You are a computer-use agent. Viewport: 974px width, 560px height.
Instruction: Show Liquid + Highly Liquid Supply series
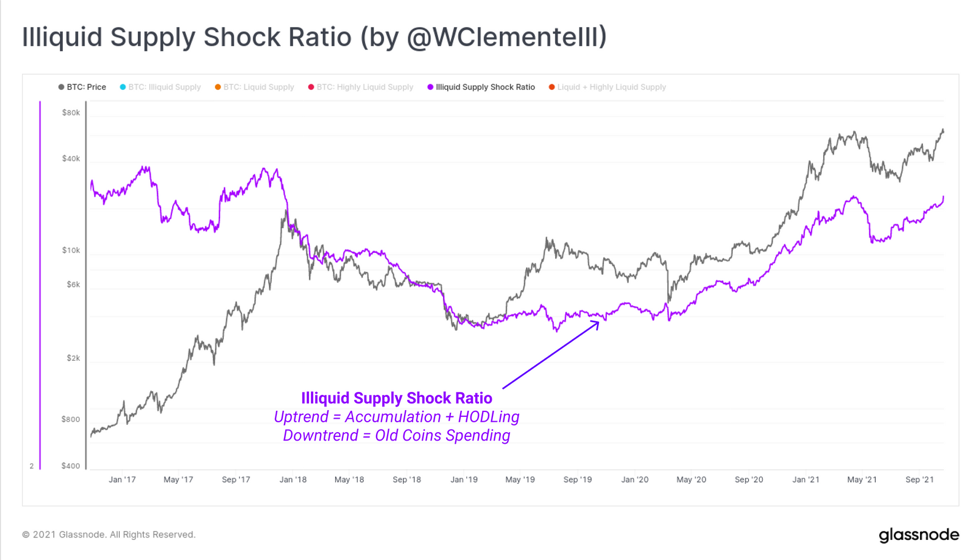tap(607, 87)
